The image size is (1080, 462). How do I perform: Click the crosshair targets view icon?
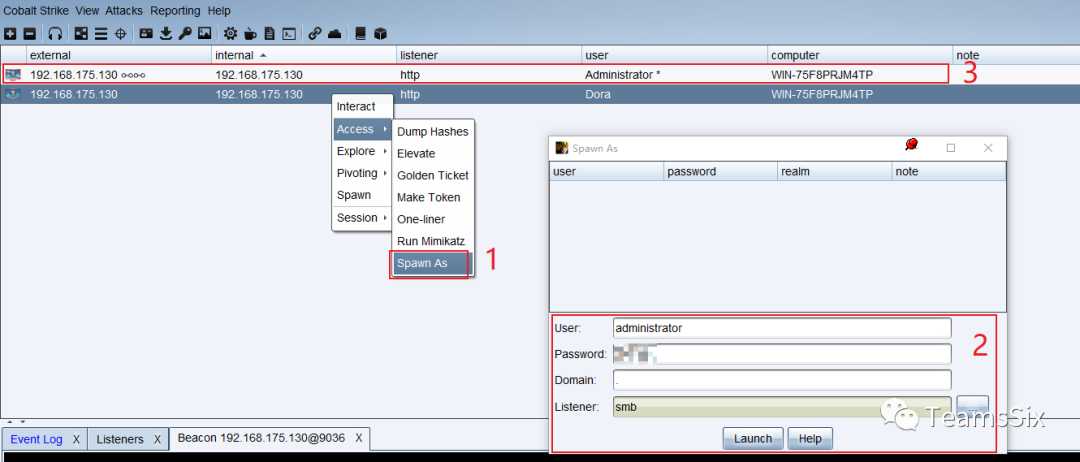(x=120, y=33)
